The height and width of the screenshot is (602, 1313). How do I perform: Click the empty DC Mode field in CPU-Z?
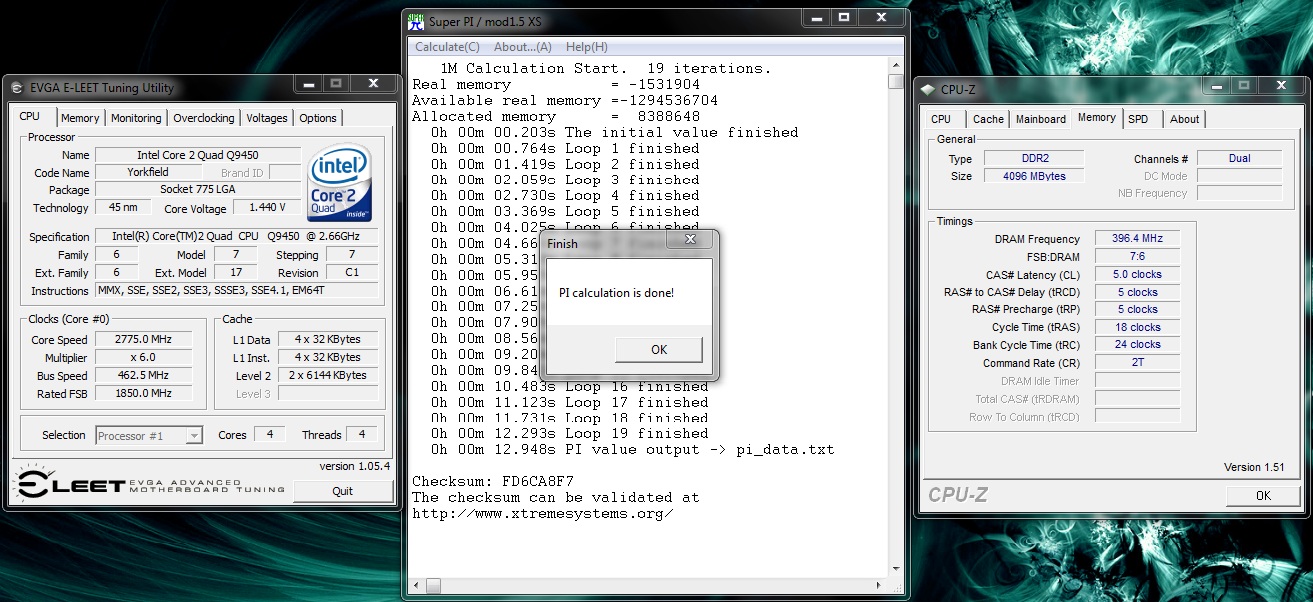coord(1240,176)
